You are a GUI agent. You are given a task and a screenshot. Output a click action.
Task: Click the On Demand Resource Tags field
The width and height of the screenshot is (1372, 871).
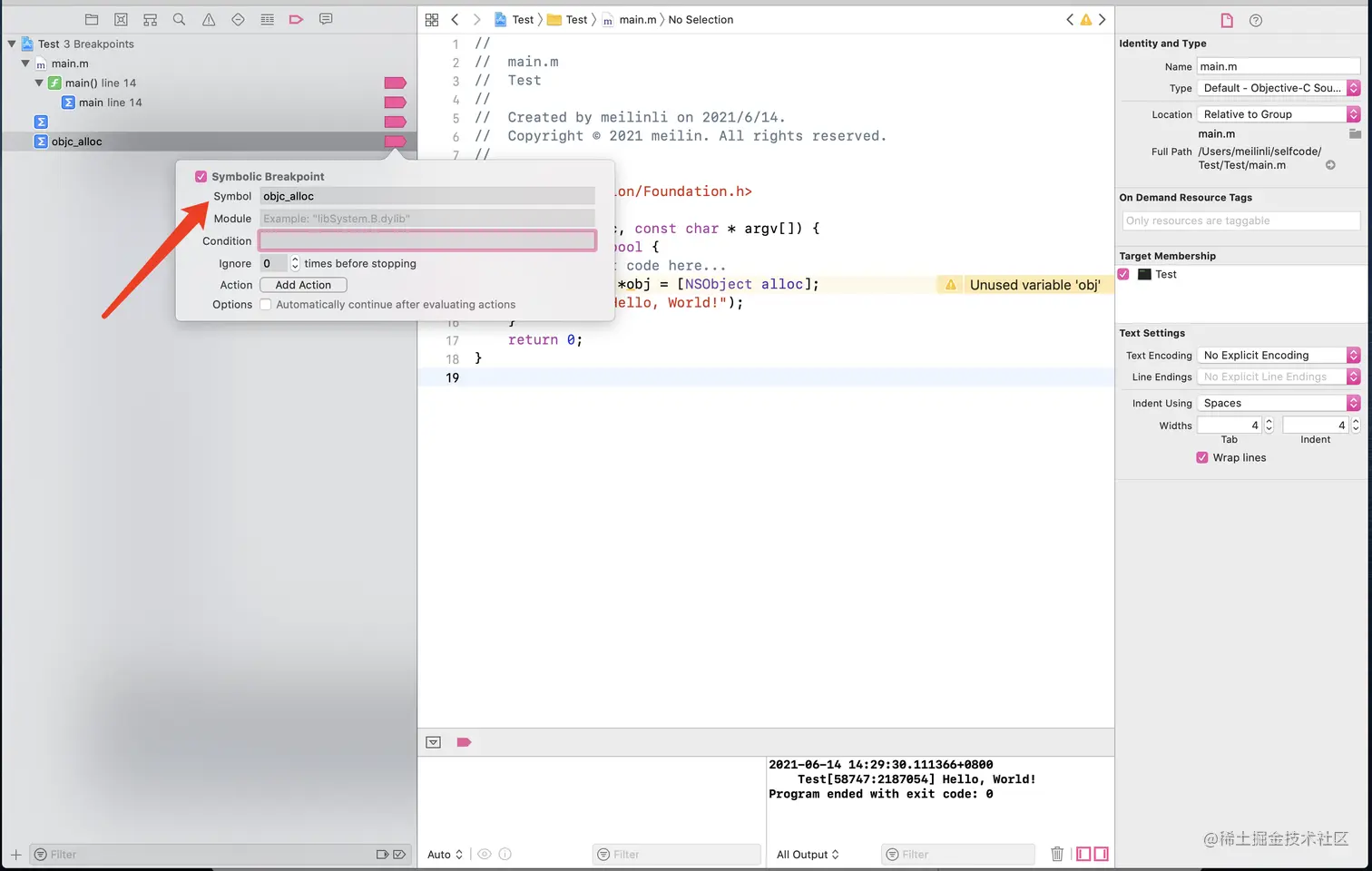tap(1240, 220)
